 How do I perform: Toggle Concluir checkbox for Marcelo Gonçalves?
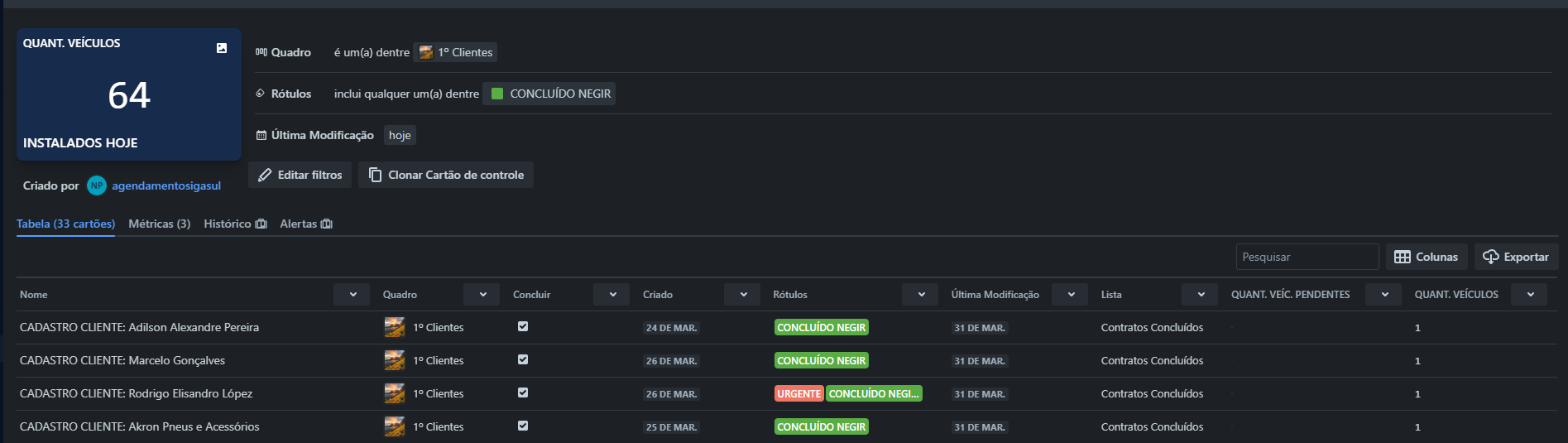tap(523, 359)
